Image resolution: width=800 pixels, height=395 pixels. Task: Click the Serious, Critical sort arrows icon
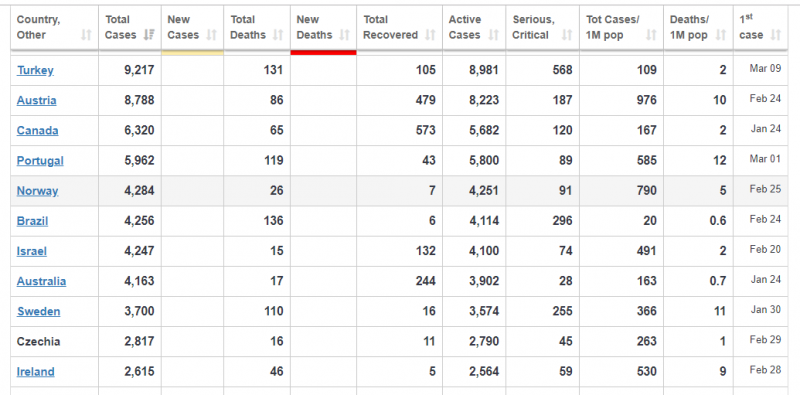click(x=567, y=35)
